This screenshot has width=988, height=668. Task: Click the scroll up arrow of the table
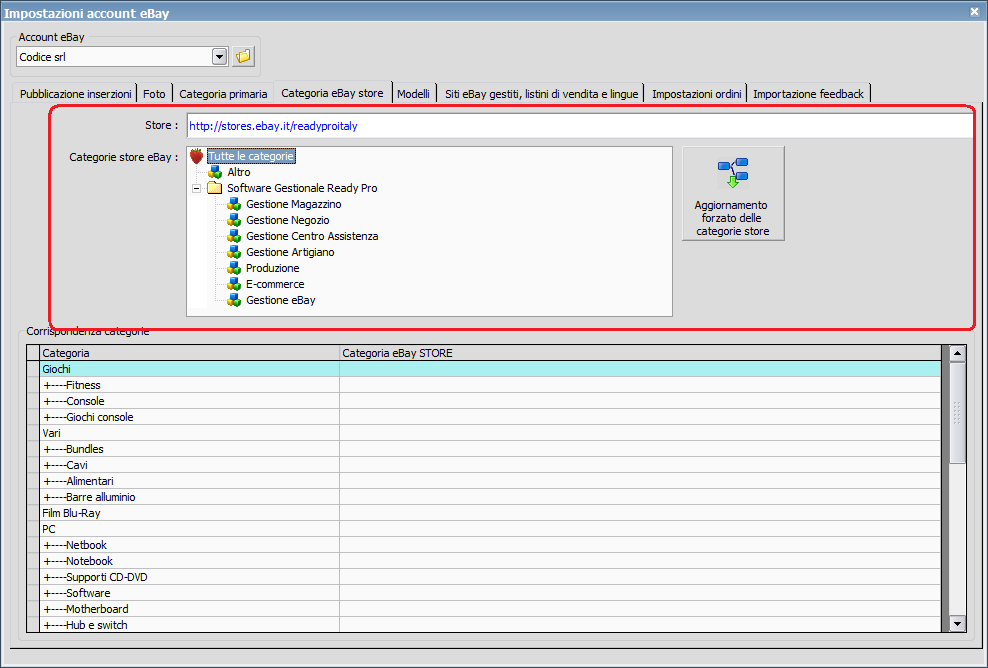957,353
